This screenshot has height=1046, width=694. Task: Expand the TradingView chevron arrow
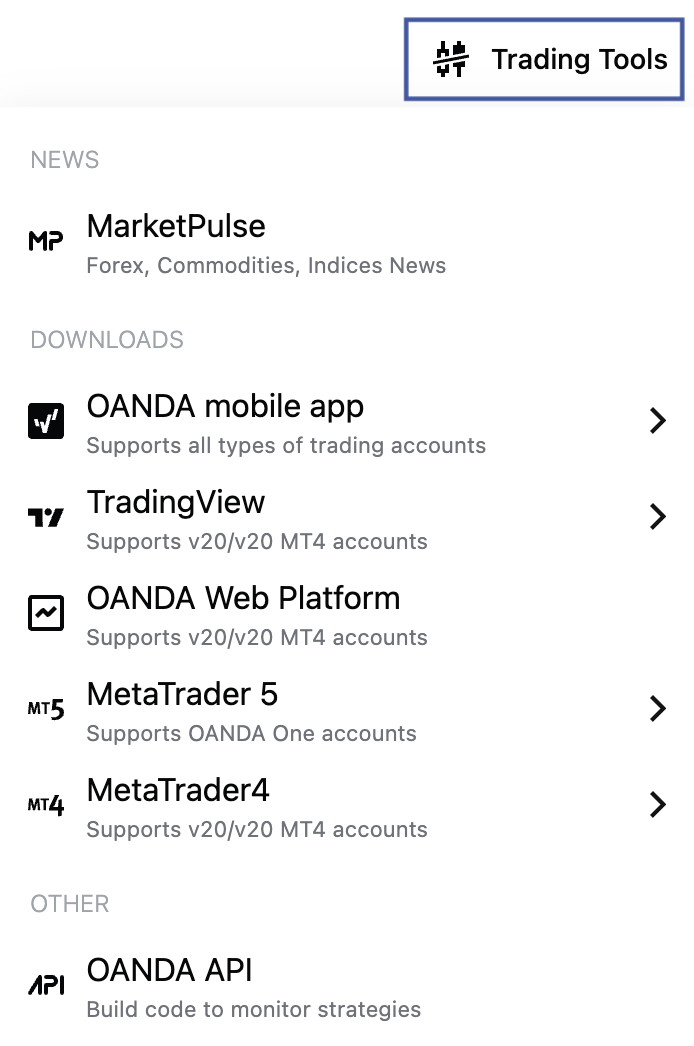(x=658, y=517)
